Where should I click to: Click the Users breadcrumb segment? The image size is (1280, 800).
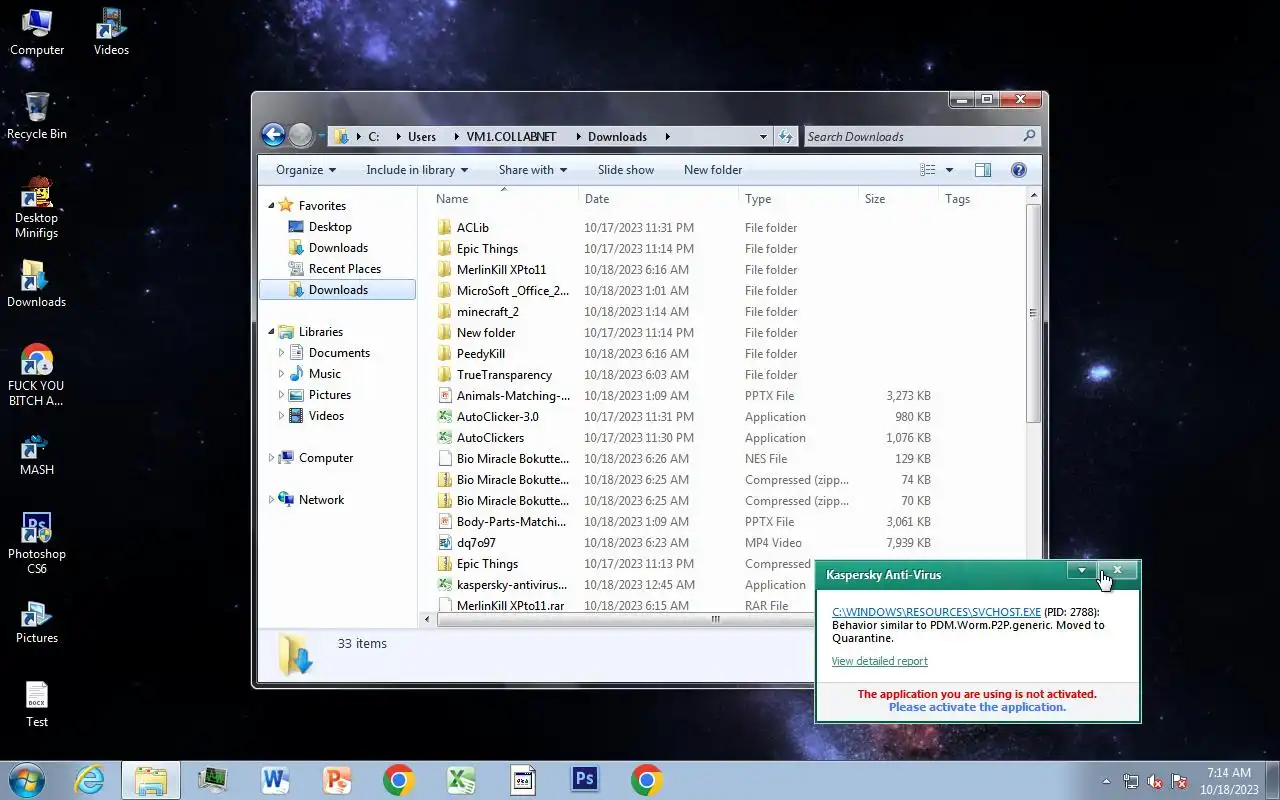tap(422, 137)
